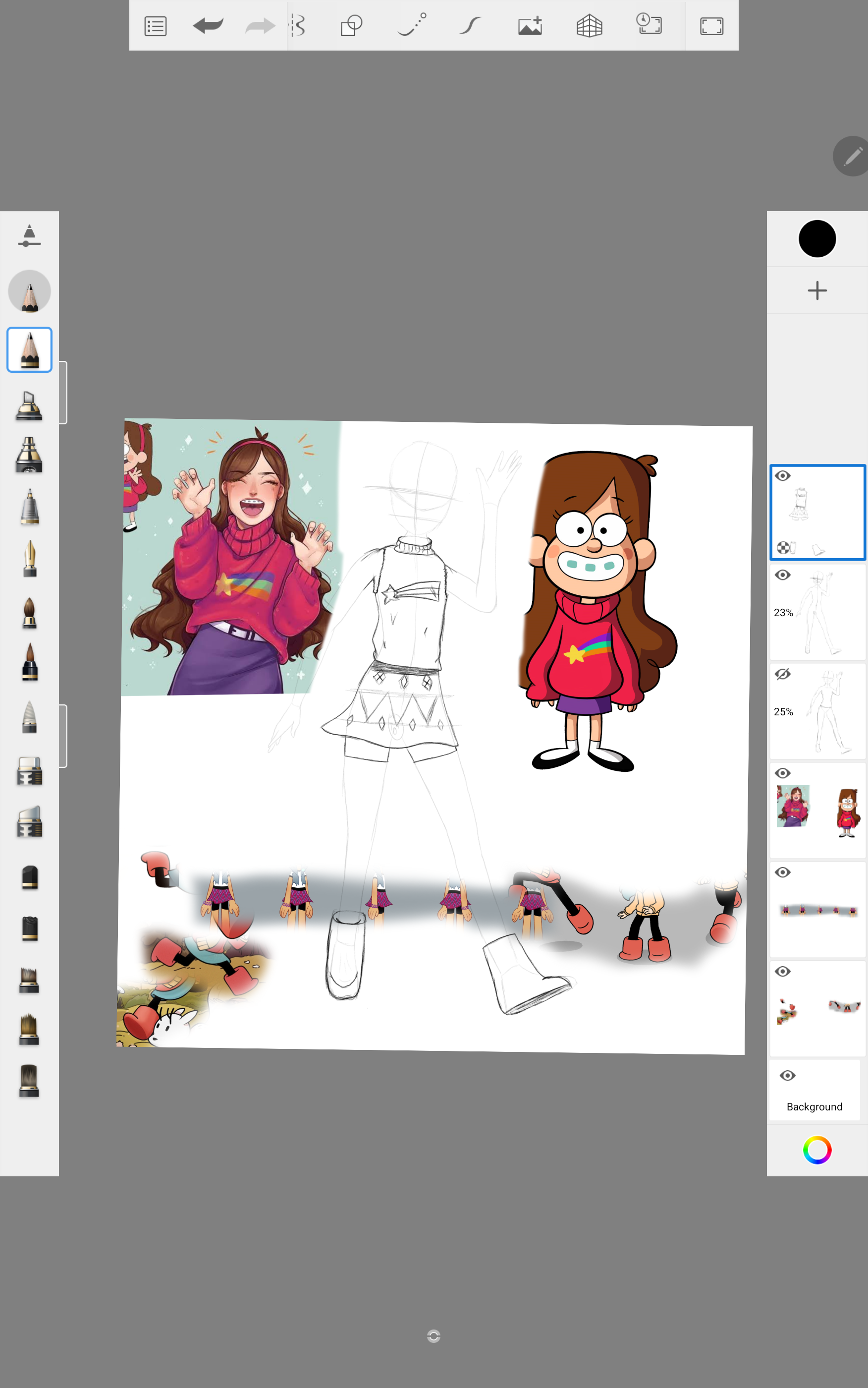
Task: Select the ink nib pen brush
Action: 29,558
